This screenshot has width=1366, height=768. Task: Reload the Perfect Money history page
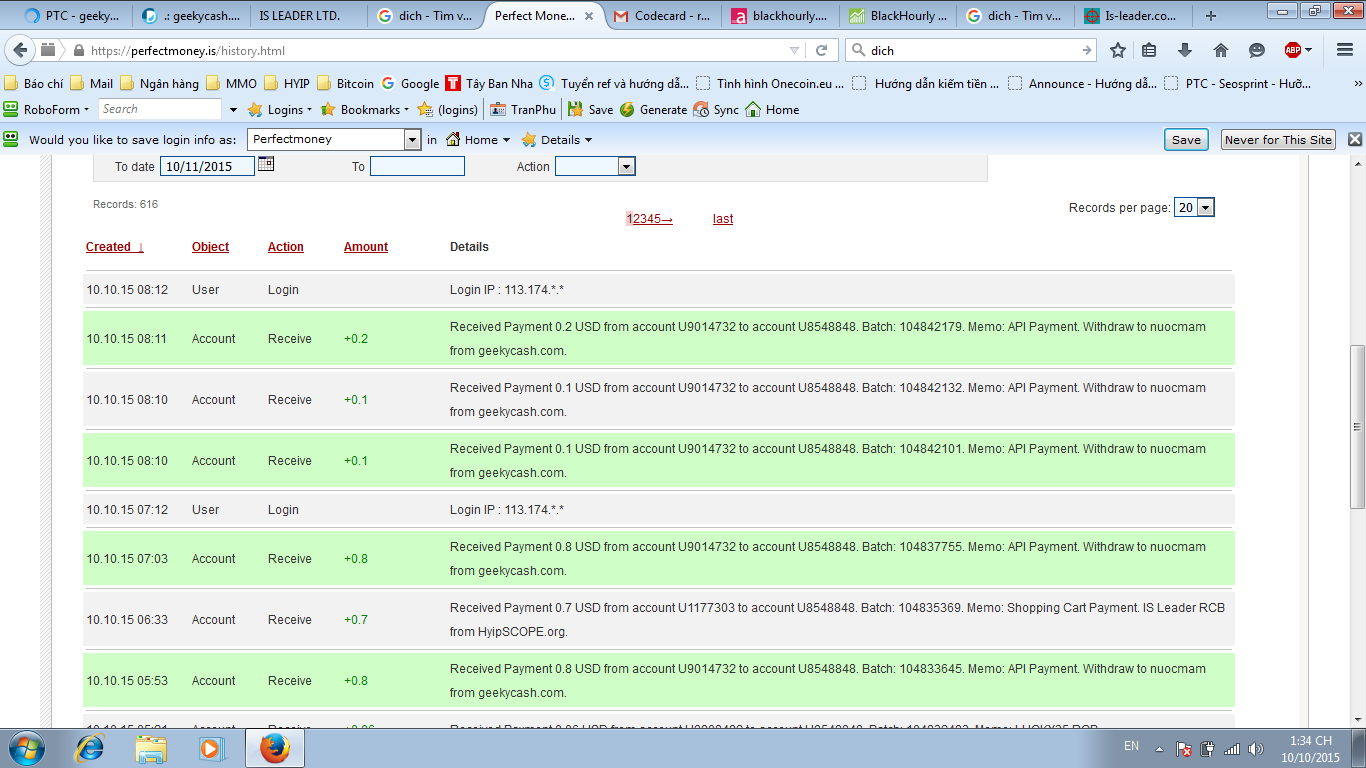click(x=822, y=50)
